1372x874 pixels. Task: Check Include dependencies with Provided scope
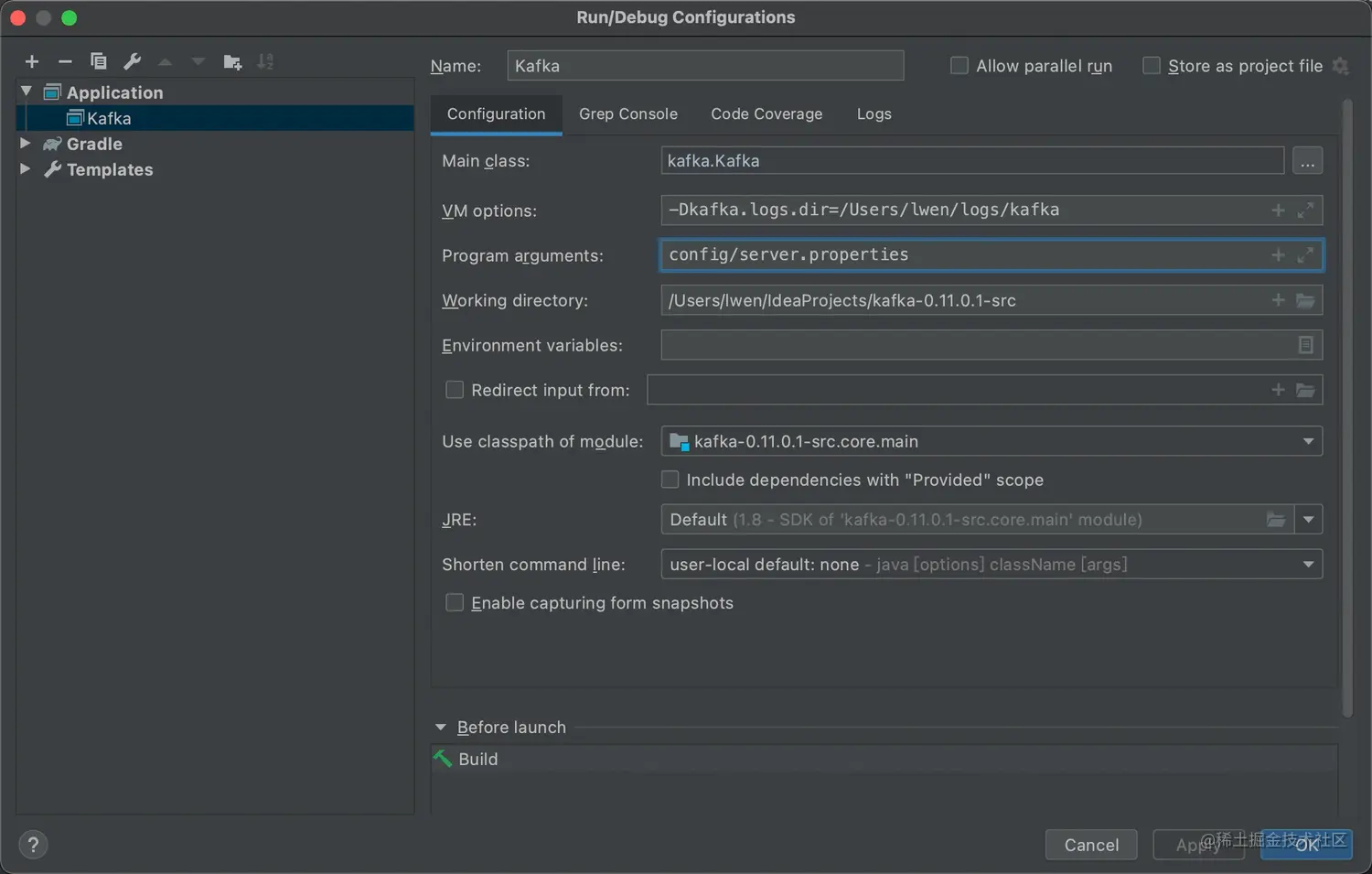point(670,480)
